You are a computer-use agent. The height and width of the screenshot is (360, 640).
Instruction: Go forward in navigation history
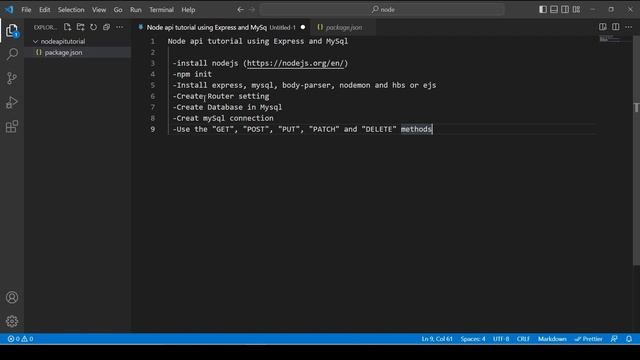pyautogui.click(x=252, y=9)
